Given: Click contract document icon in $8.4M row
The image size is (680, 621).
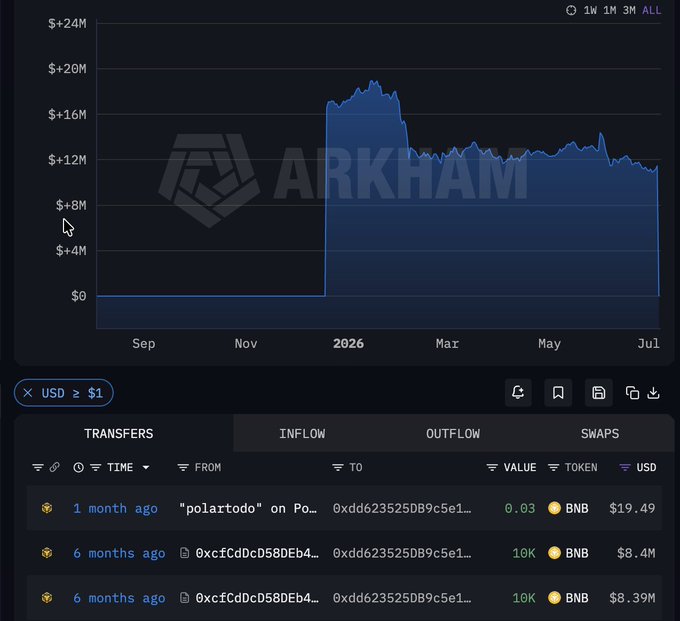Looking at the screenshot, I should [x=184, y=553].
